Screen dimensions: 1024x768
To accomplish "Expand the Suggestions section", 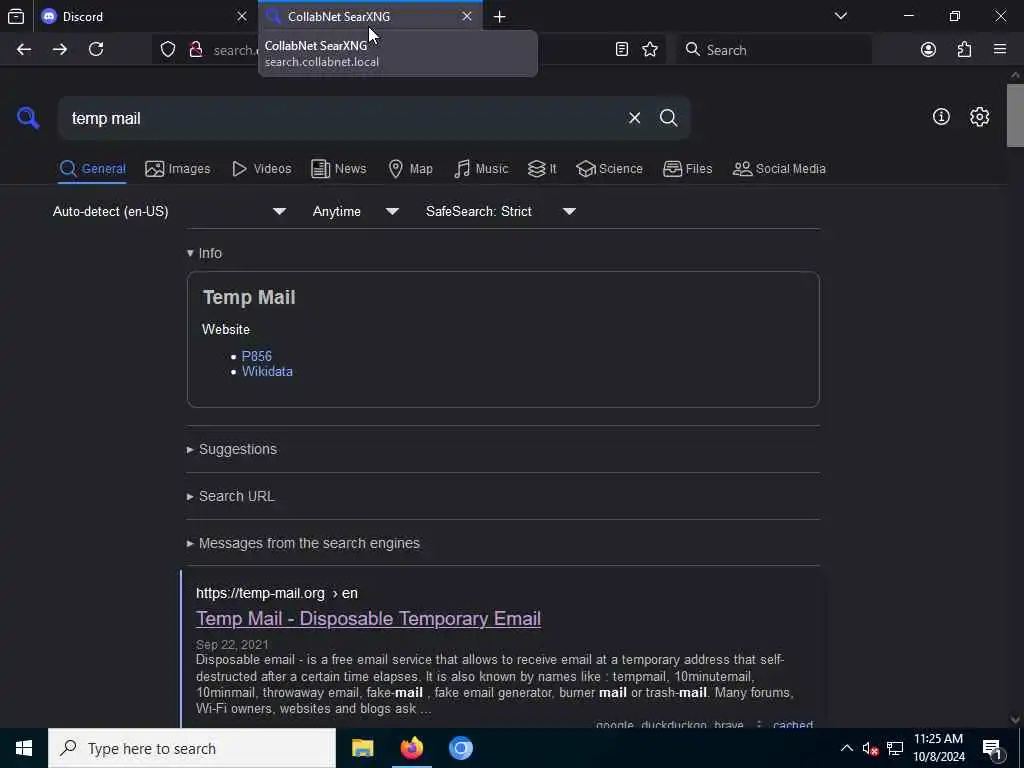I will (x=232, y=449).
